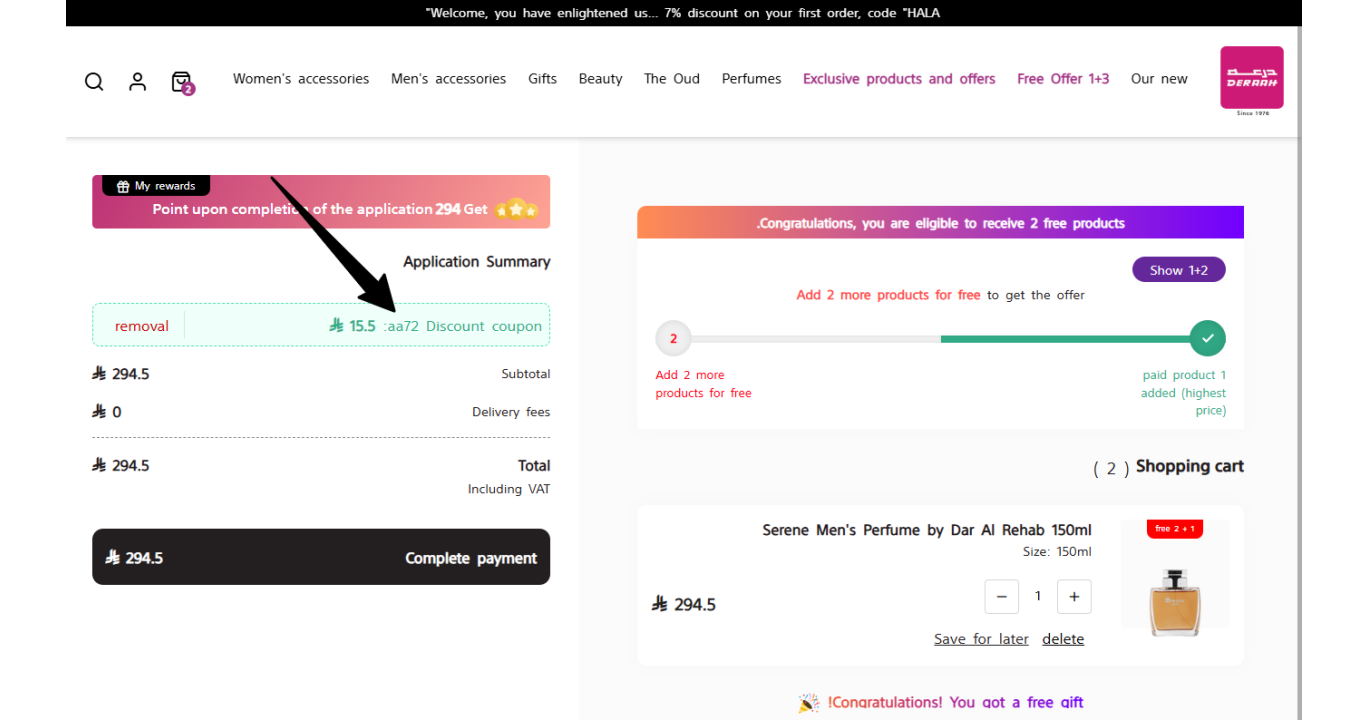Click the aa72 Discount coupon text
The height and width of the screenshot is (720, 1368).
tap(464, 326)
